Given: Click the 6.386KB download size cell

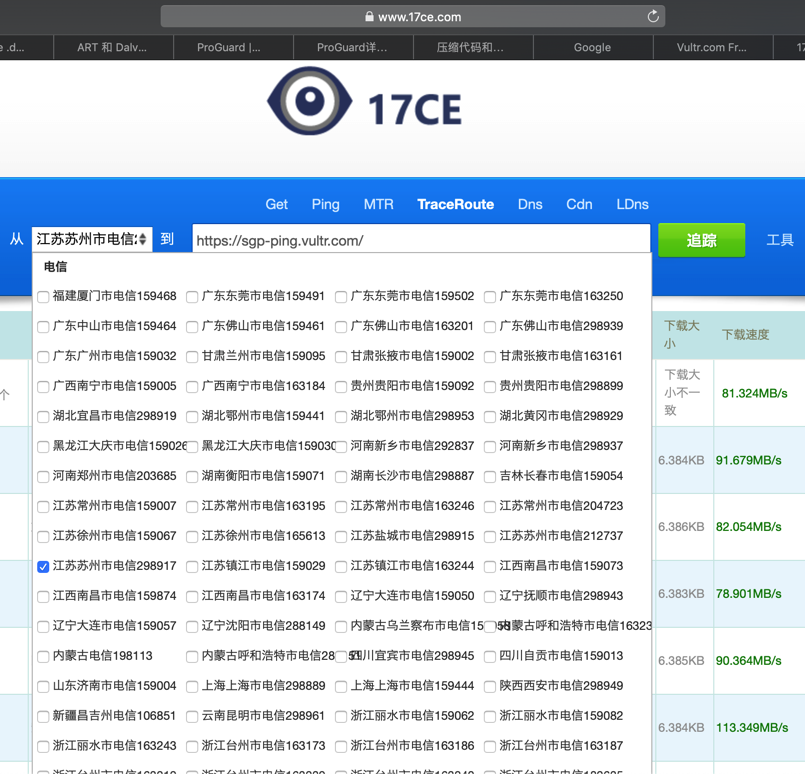Looking at the screenshot, I should [681, 527].
